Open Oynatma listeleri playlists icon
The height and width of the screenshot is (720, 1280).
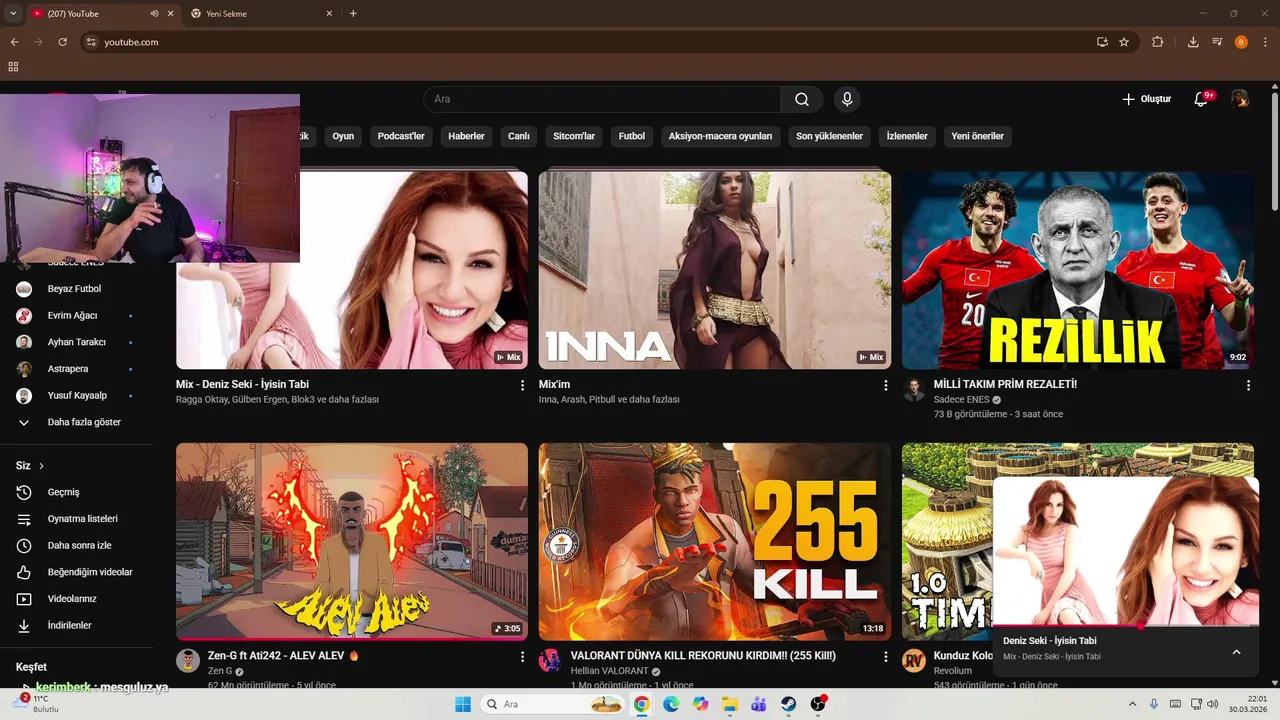(x=24, y=519)
